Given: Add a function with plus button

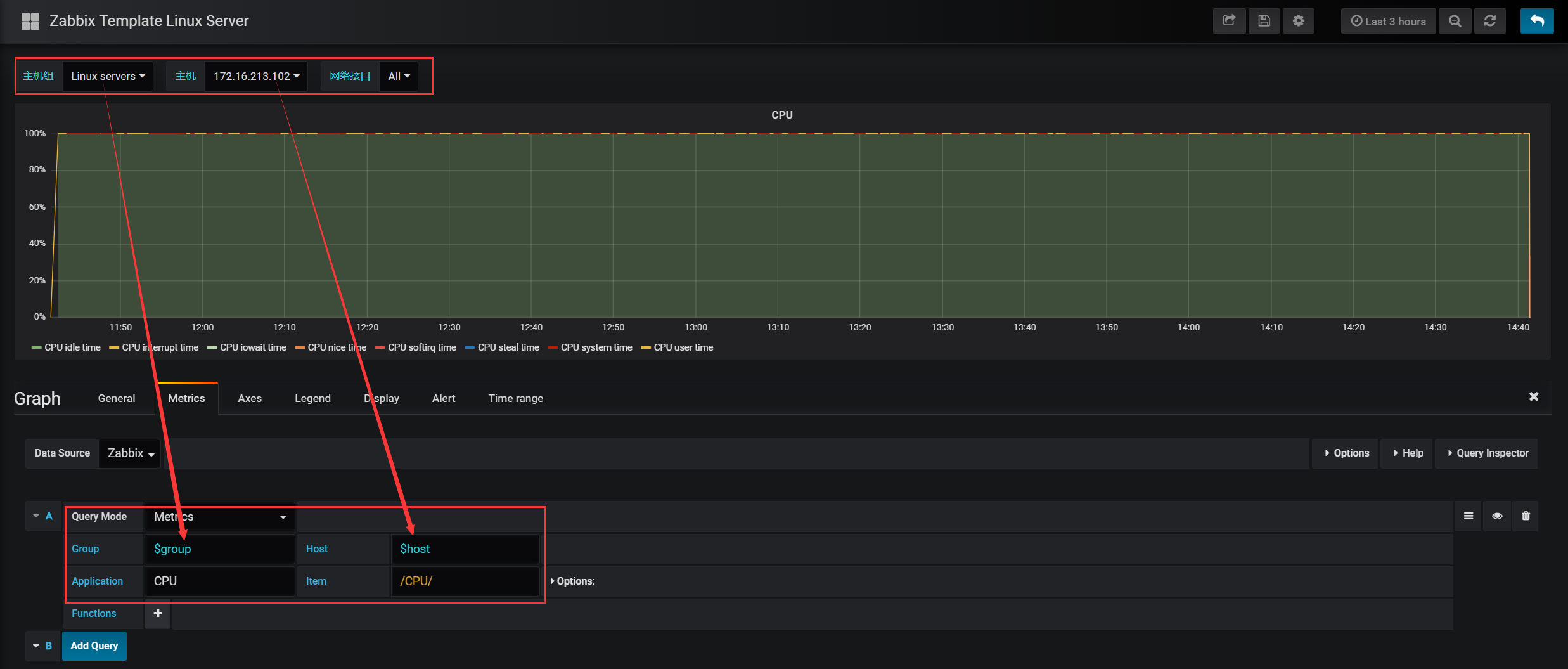Looking at the screenshot, I should point(158,613).
